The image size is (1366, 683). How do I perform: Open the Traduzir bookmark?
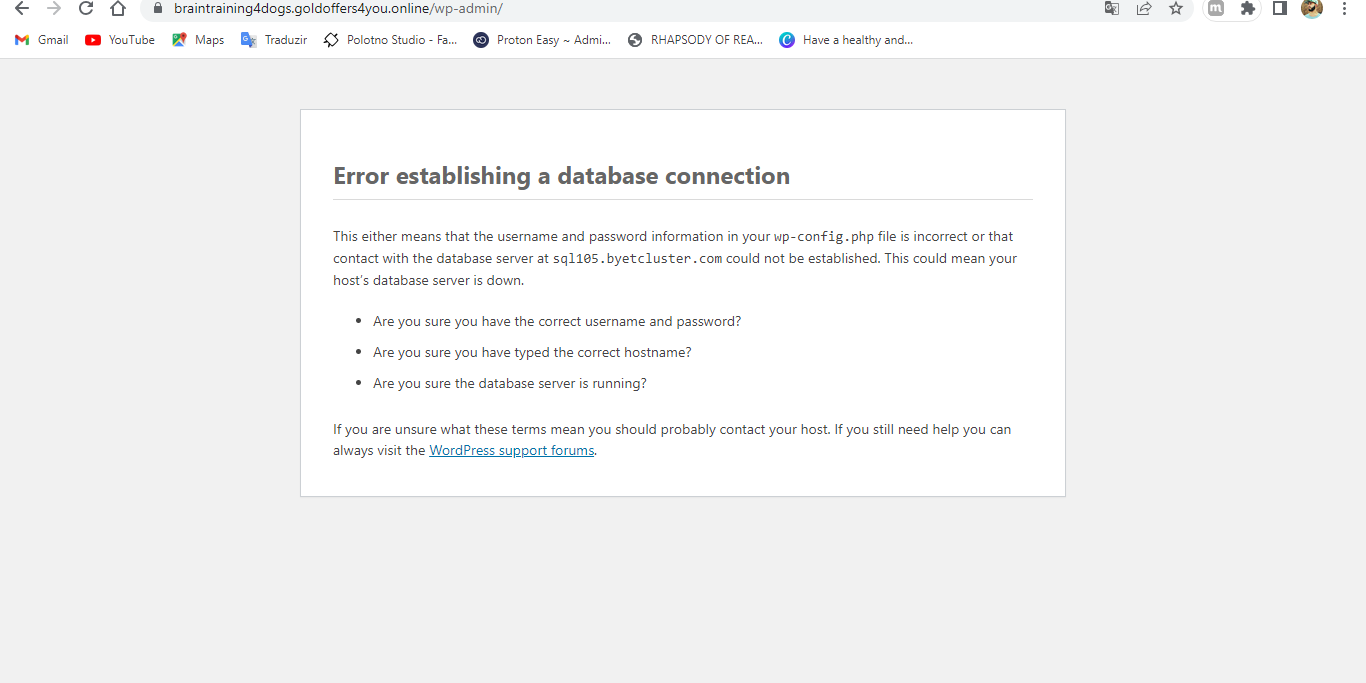274,40
